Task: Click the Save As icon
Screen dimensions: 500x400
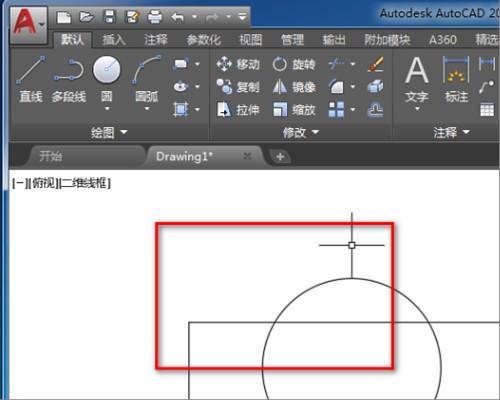Action: tap(132, 17)
